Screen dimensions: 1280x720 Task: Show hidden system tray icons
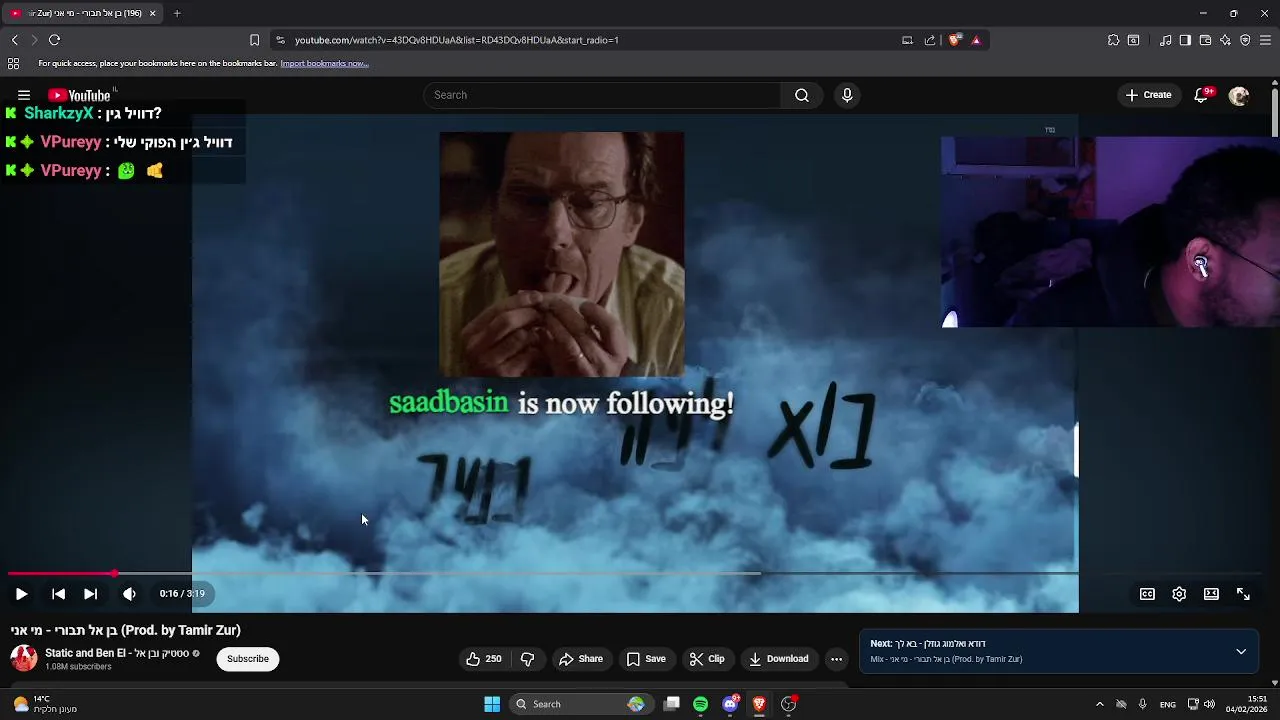1099,704
